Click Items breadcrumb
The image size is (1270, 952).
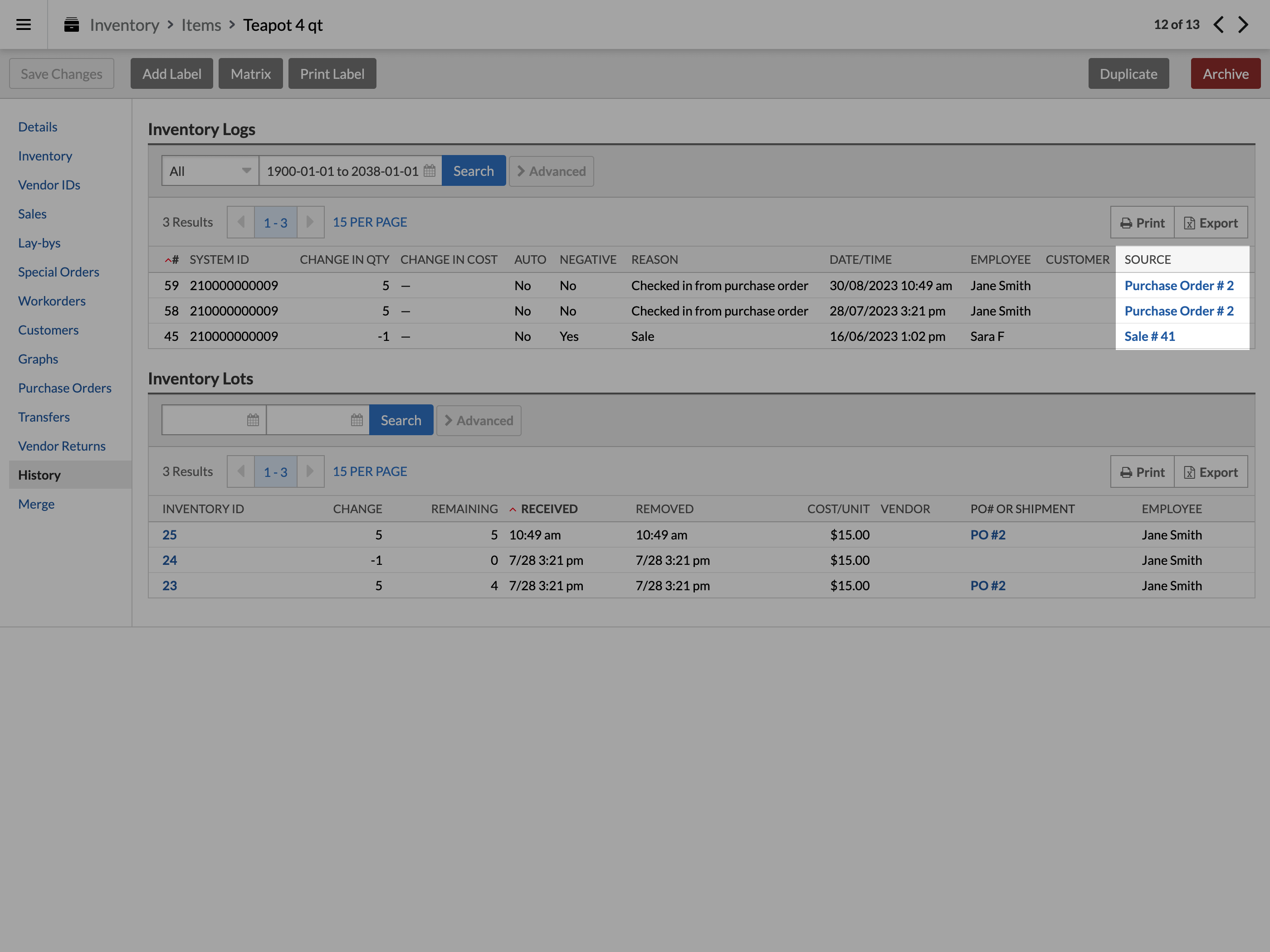point(201,24)
